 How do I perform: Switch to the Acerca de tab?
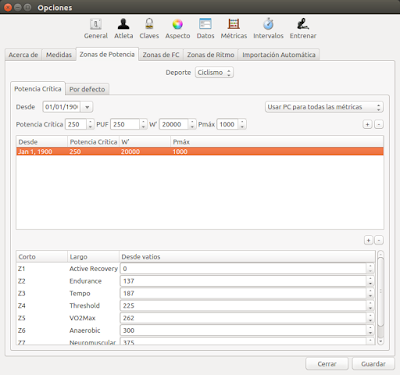[23, 55]
